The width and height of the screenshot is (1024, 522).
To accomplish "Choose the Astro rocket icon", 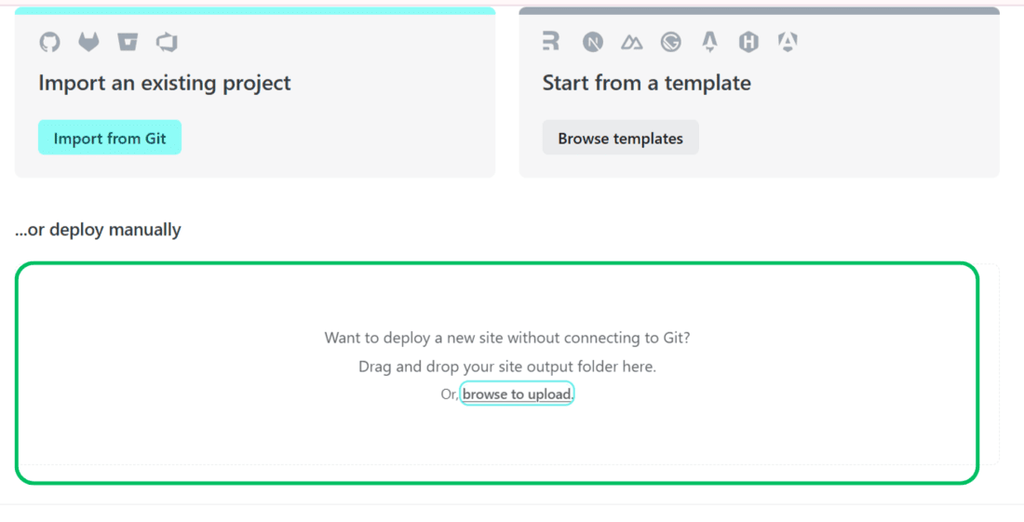I will click(710, 41).
